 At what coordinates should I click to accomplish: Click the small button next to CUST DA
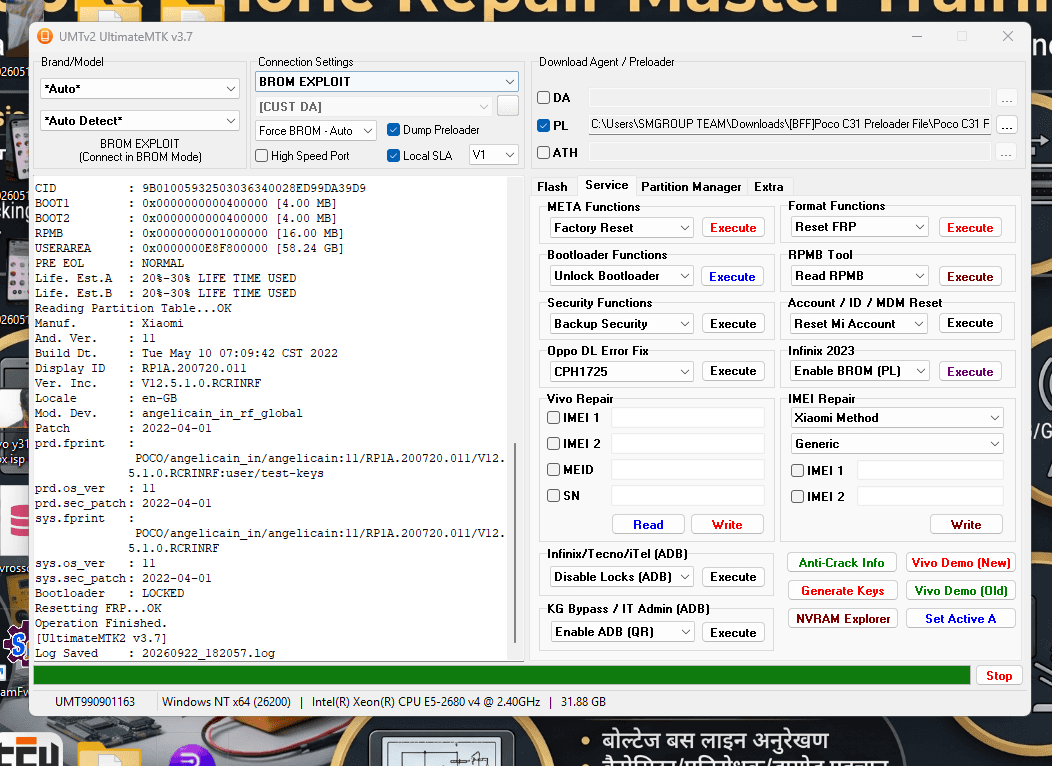point(508,106)
